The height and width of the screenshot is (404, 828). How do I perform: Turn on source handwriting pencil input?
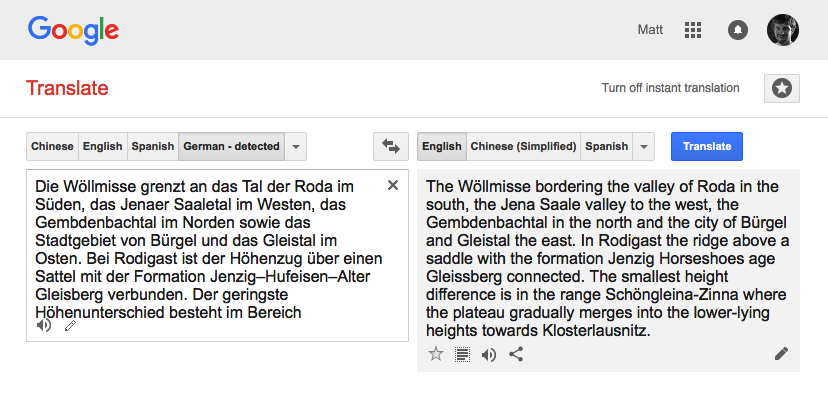click(70, 325)
